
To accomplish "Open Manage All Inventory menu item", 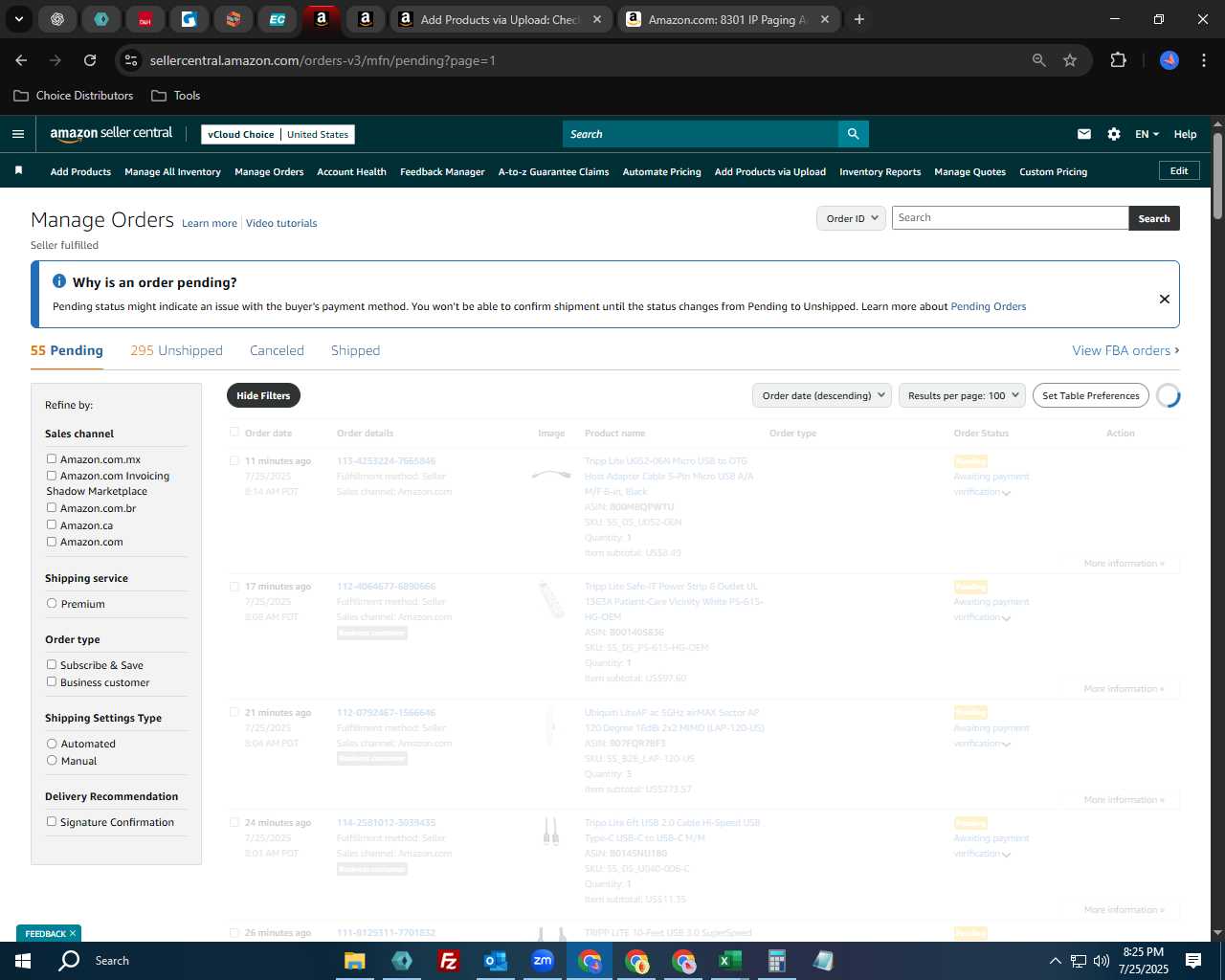I will [172, 172].
